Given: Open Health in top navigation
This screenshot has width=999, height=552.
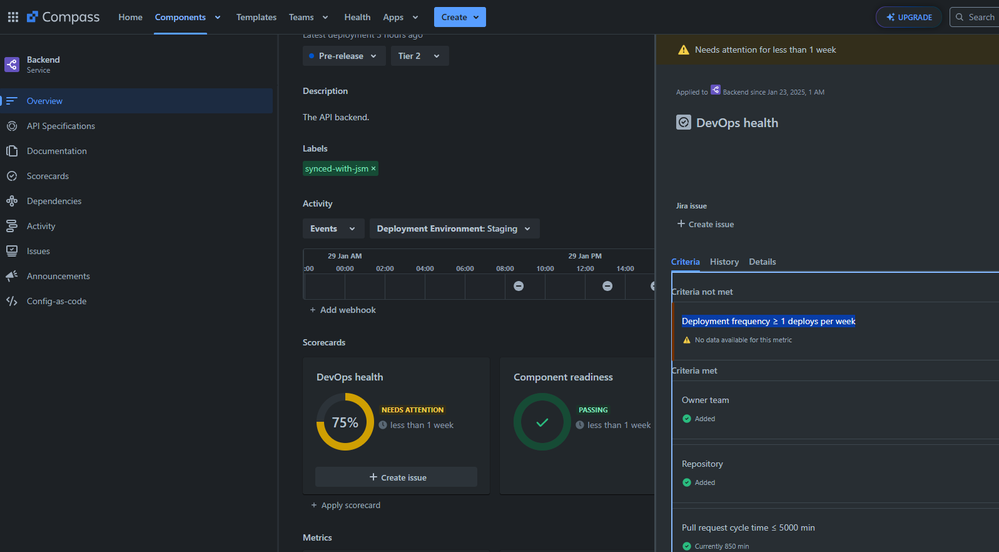Looking at the screenshot, I should point(357,17).
